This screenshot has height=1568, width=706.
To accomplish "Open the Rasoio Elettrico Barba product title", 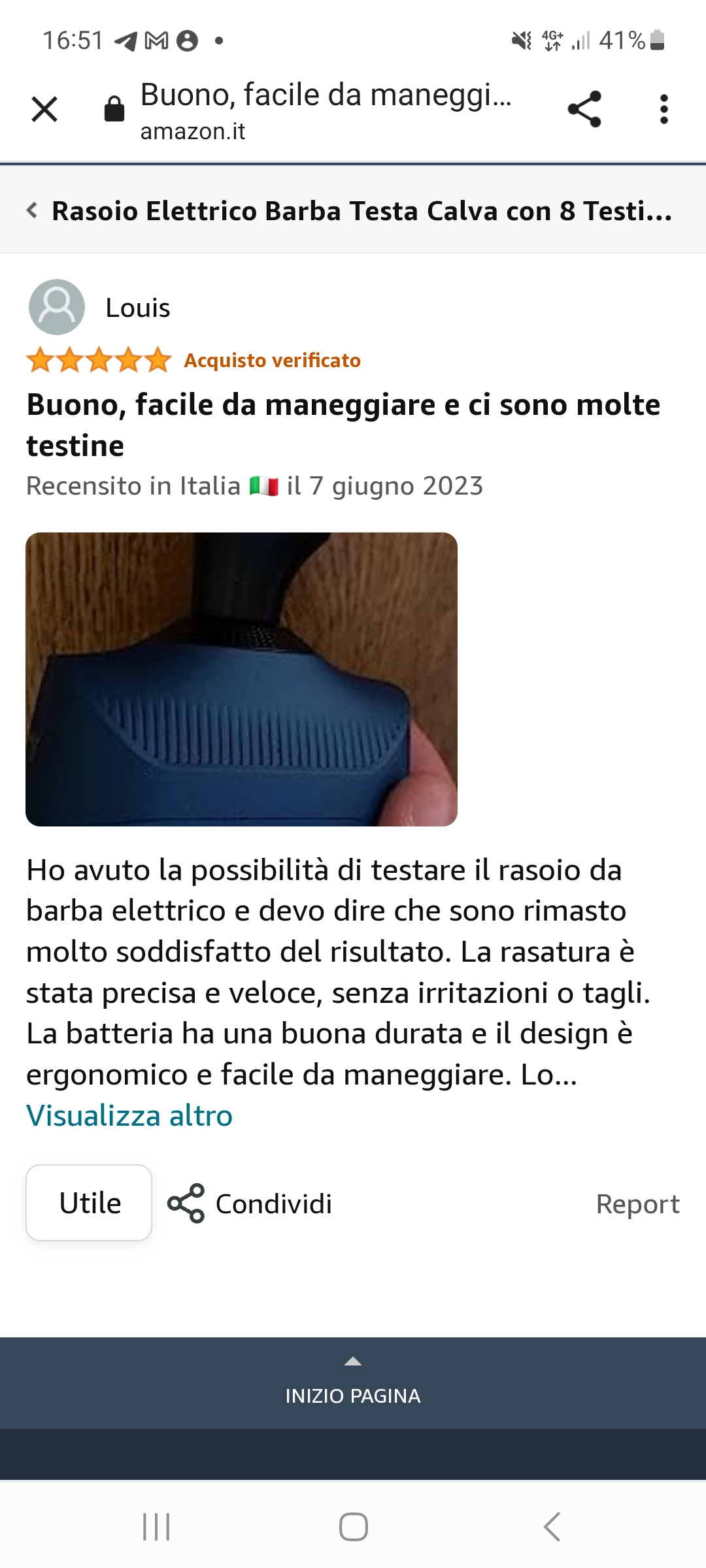I will coord(361,211).
